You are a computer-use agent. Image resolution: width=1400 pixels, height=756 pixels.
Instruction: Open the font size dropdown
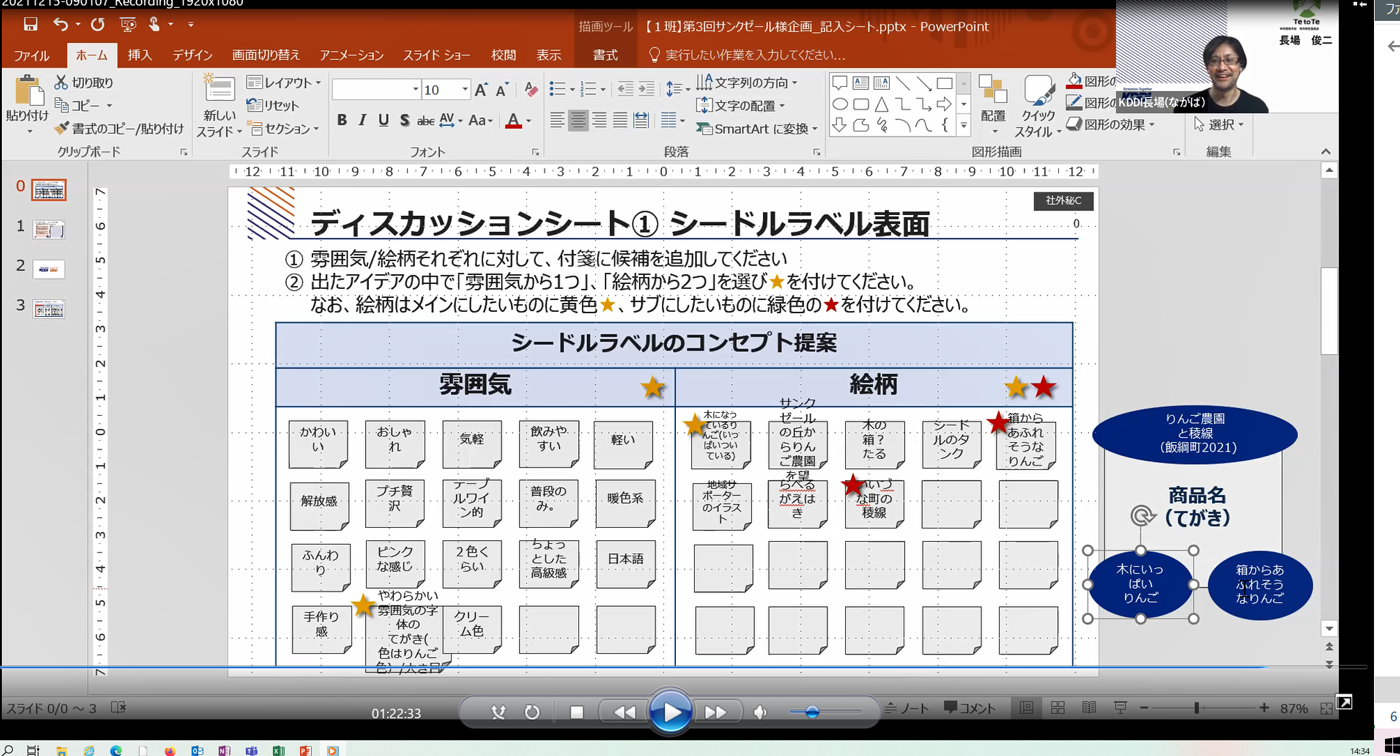[465, 90]
